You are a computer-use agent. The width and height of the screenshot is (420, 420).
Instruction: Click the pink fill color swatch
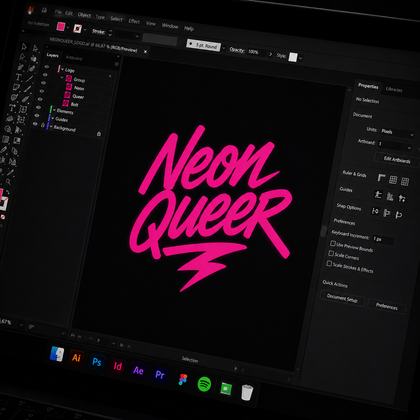click(x=61, y=26)
